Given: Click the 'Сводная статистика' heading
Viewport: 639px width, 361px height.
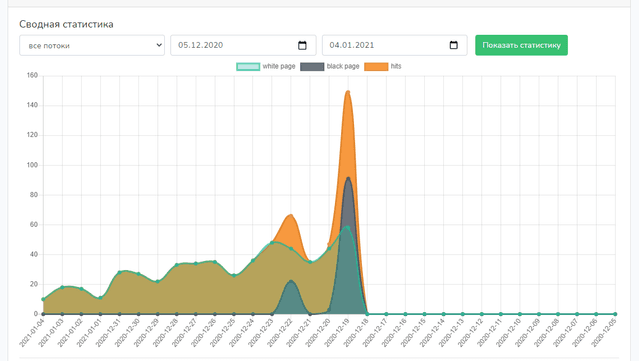Looking at the screenshot, I should click(66, 24).
